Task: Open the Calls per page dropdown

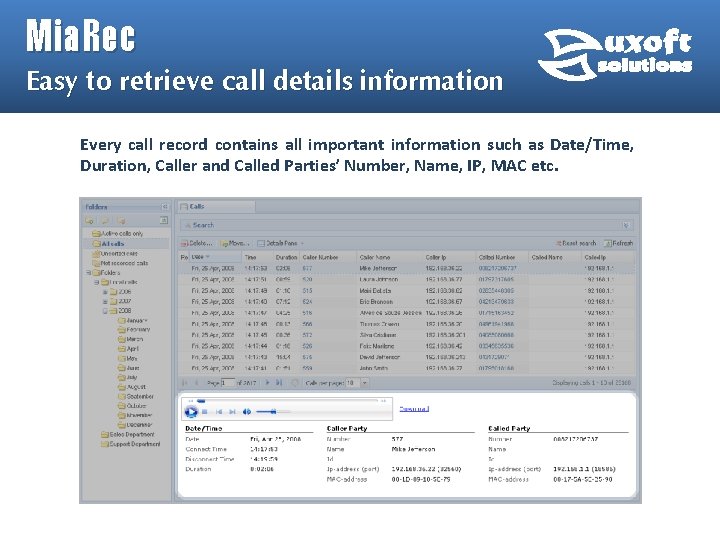Action: (365, 382)
